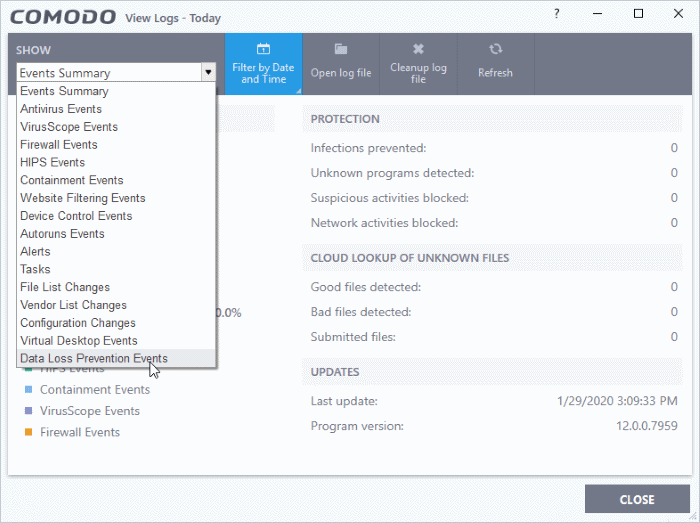Screen dimensions: 700x523
Task: Click the orange Firewall Events legend square
Action: (29, 432)
